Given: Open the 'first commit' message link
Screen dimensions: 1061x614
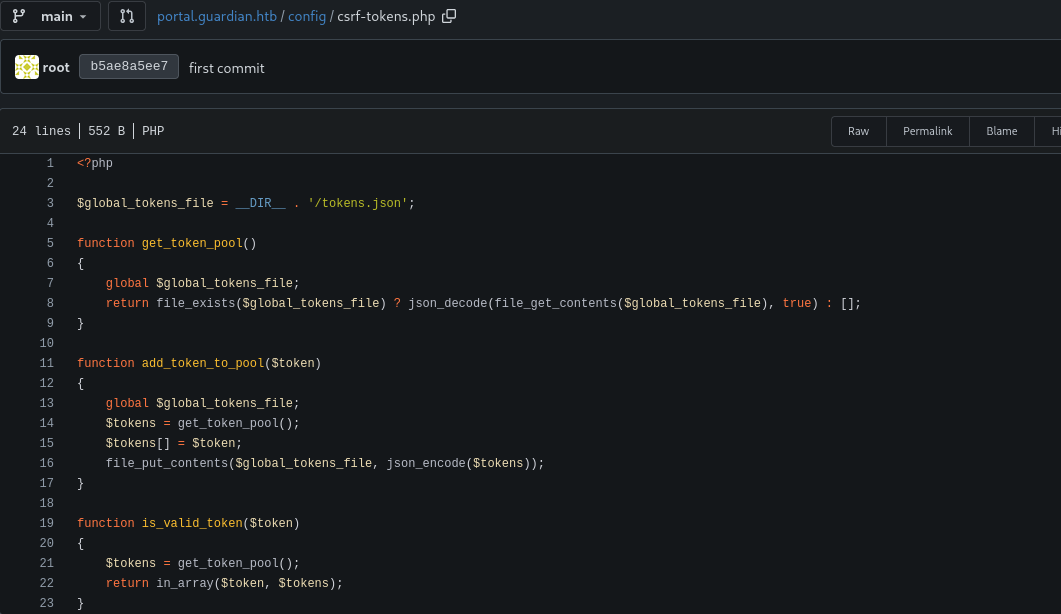Looking at the screenshot, I should point(227,68).
